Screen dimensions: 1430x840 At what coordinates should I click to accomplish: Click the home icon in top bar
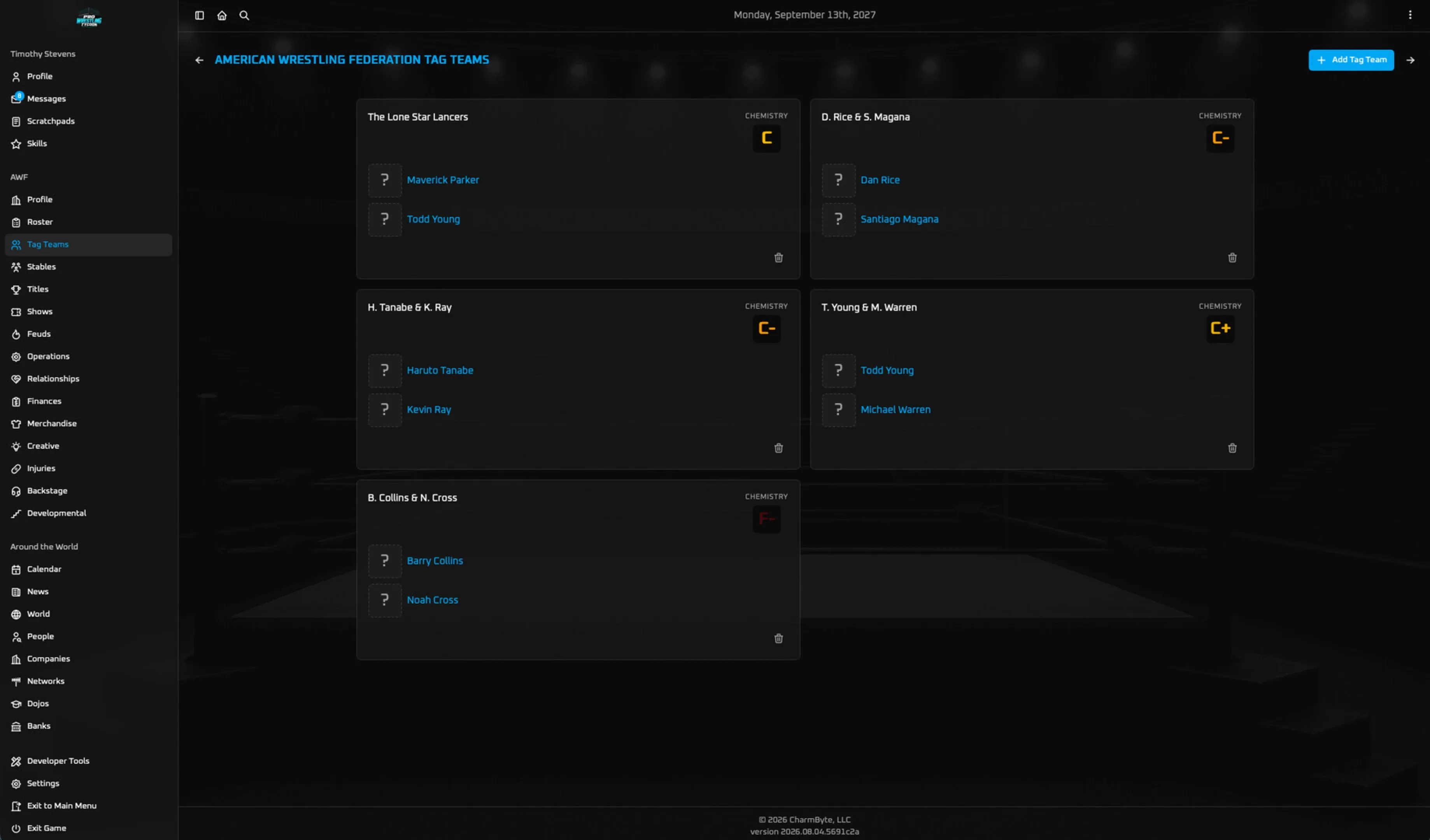pyautogui.click(x=222, y=15)
